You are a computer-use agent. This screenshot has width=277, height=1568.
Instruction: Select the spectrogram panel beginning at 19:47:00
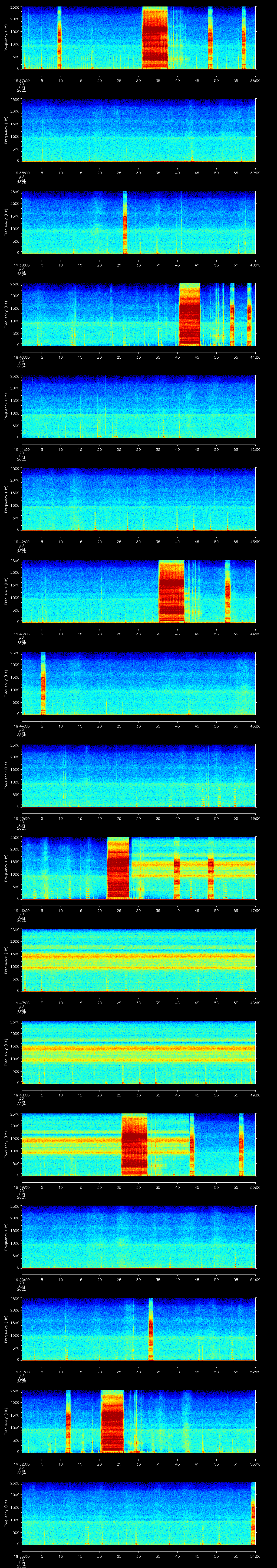(138, 960)
